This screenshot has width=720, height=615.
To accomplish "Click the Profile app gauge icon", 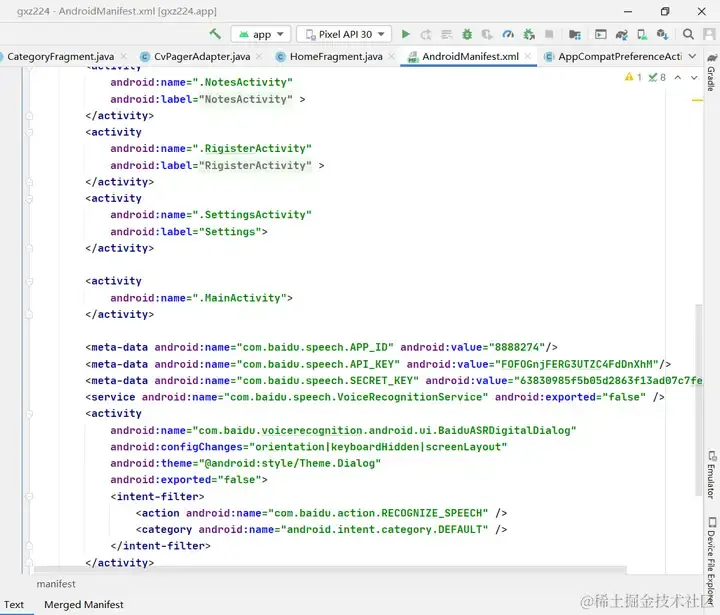I will [x=508, y=34].
